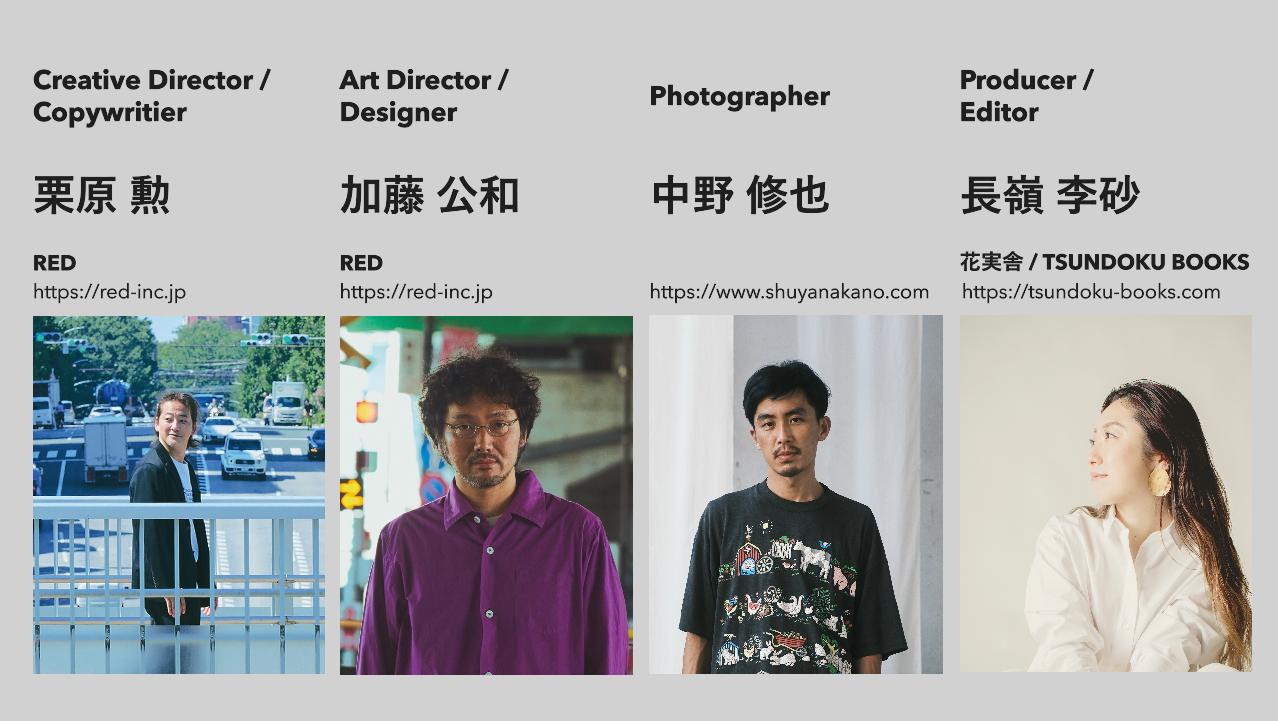Click the name 長嶺 李砂
This screenshot has height=721, width=1278.
1050,195
